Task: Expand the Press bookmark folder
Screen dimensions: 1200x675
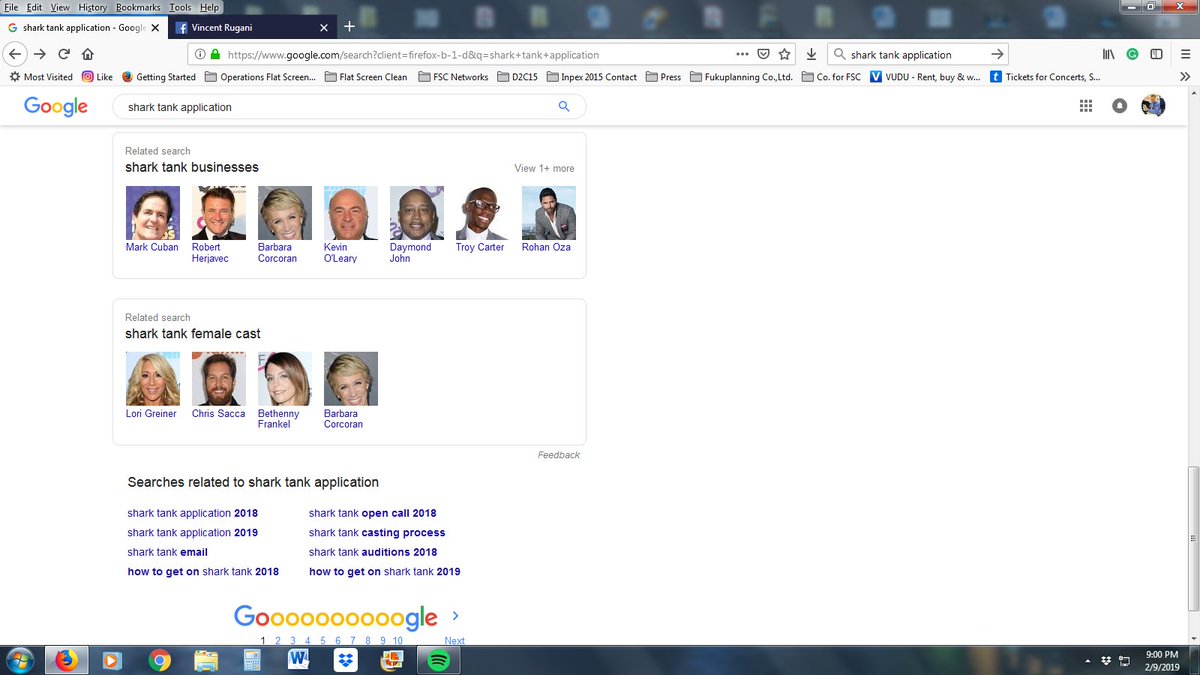Action: coord(664,76)
